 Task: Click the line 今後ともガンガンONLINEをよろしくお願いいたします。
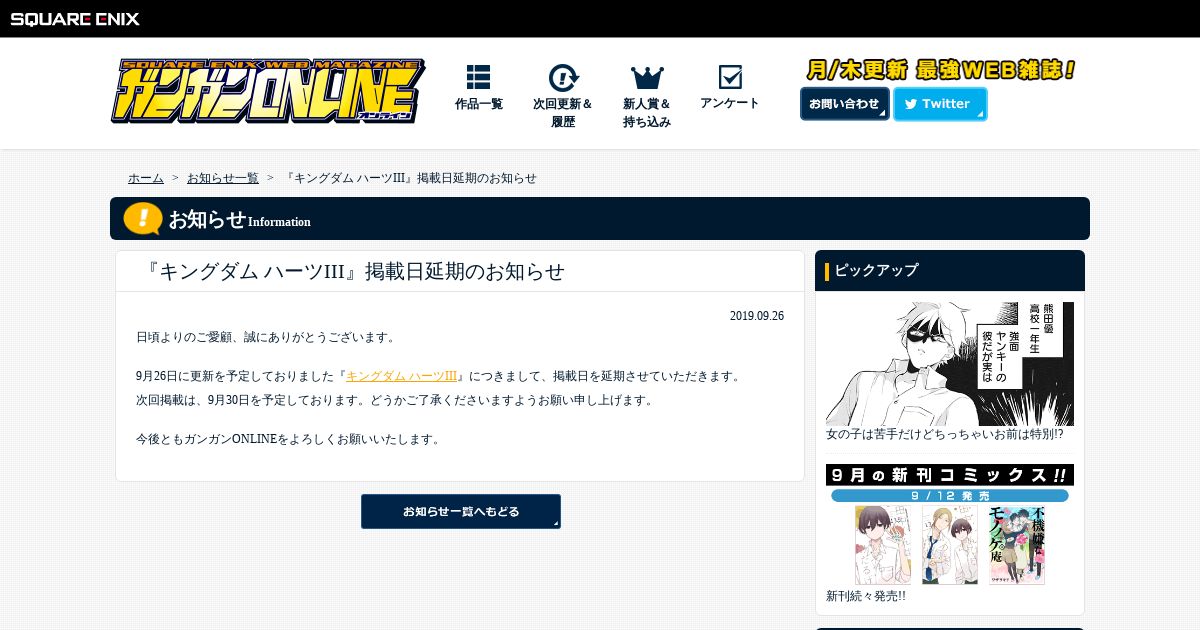tap(288, 439)
